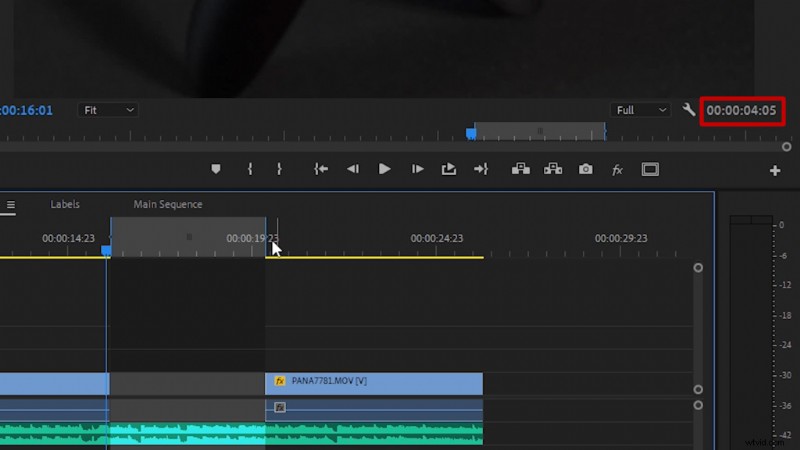Step forward one frame

coord(417,169)
